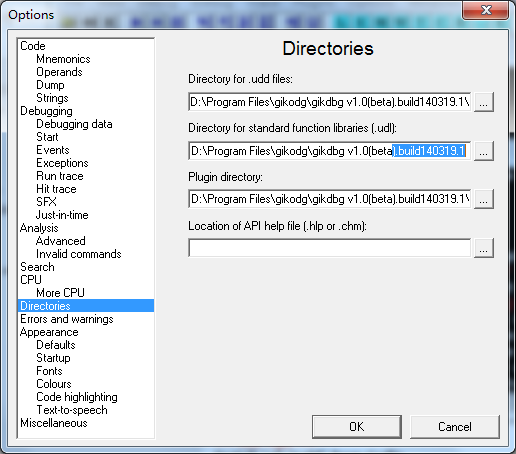Viewport: 516px width, 454px height.
Task: Cancel the Options dialog
Action: click(455, 427)
